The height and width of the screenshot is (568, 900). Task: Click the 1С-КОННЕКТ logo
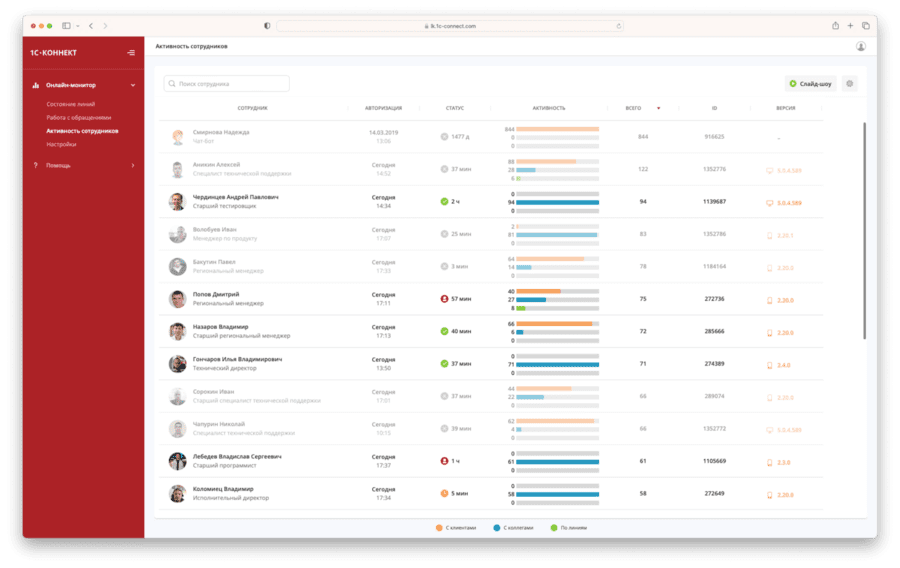pos(53,53)
